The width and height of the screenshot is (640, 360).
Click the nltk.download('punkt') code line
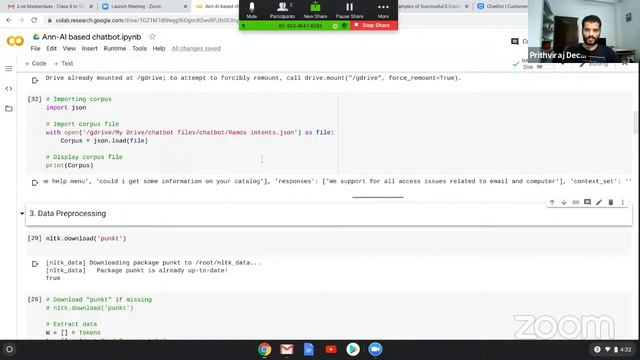coord(86,238)
